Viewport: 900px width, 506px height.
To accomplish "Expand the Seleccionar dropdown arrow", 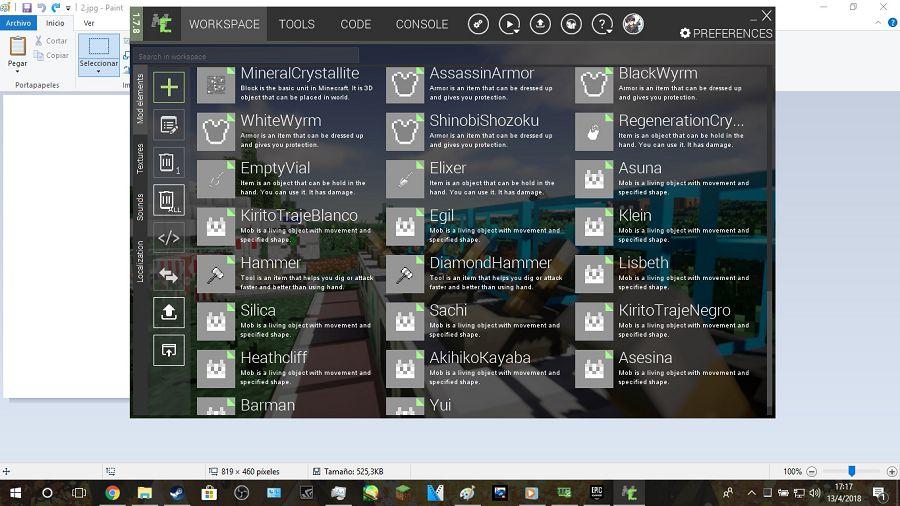I will click(x=98, y=72).
